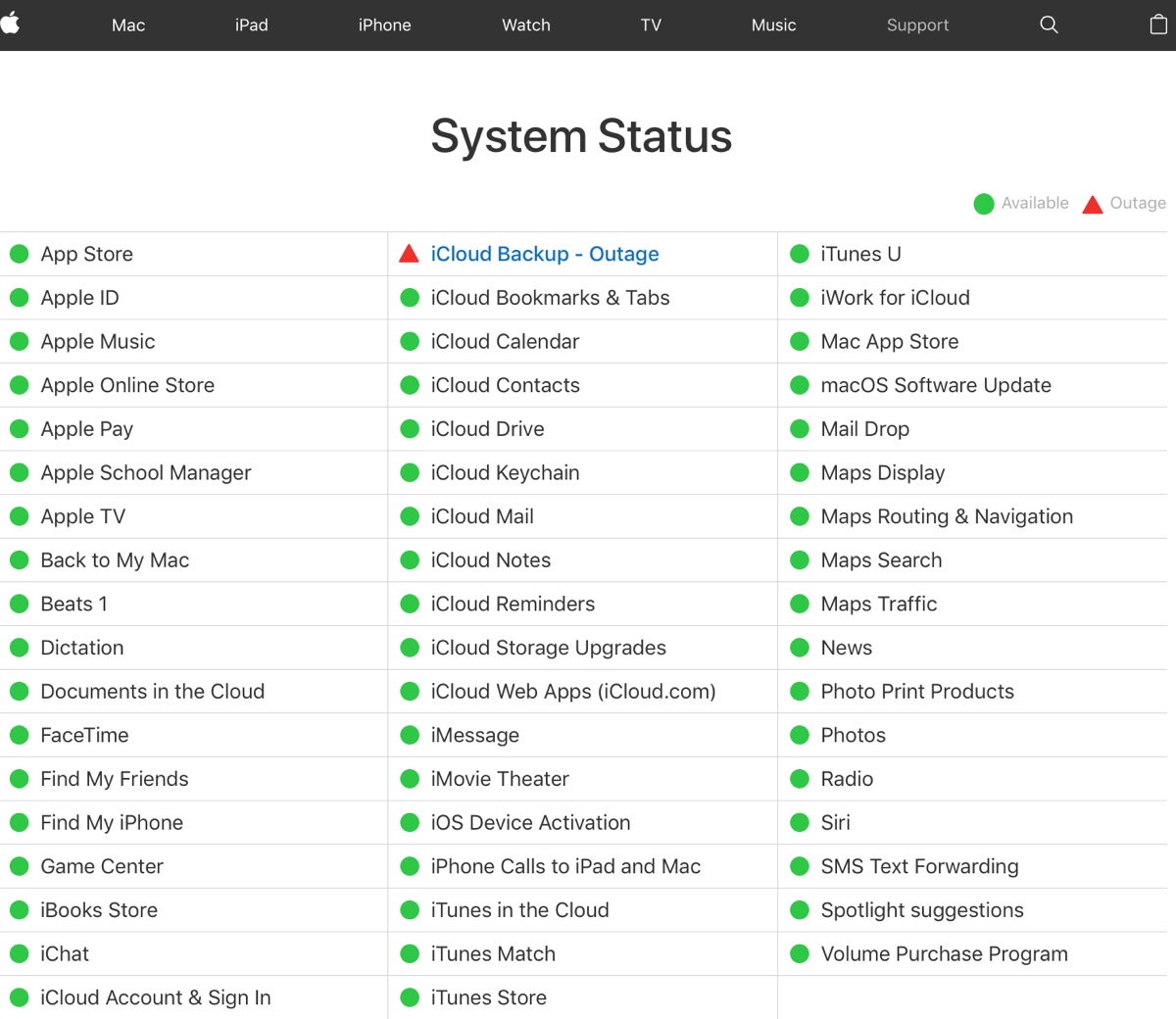
Task: Click the green dot beside Maps Traffic
Action: [x=800, y=604]
